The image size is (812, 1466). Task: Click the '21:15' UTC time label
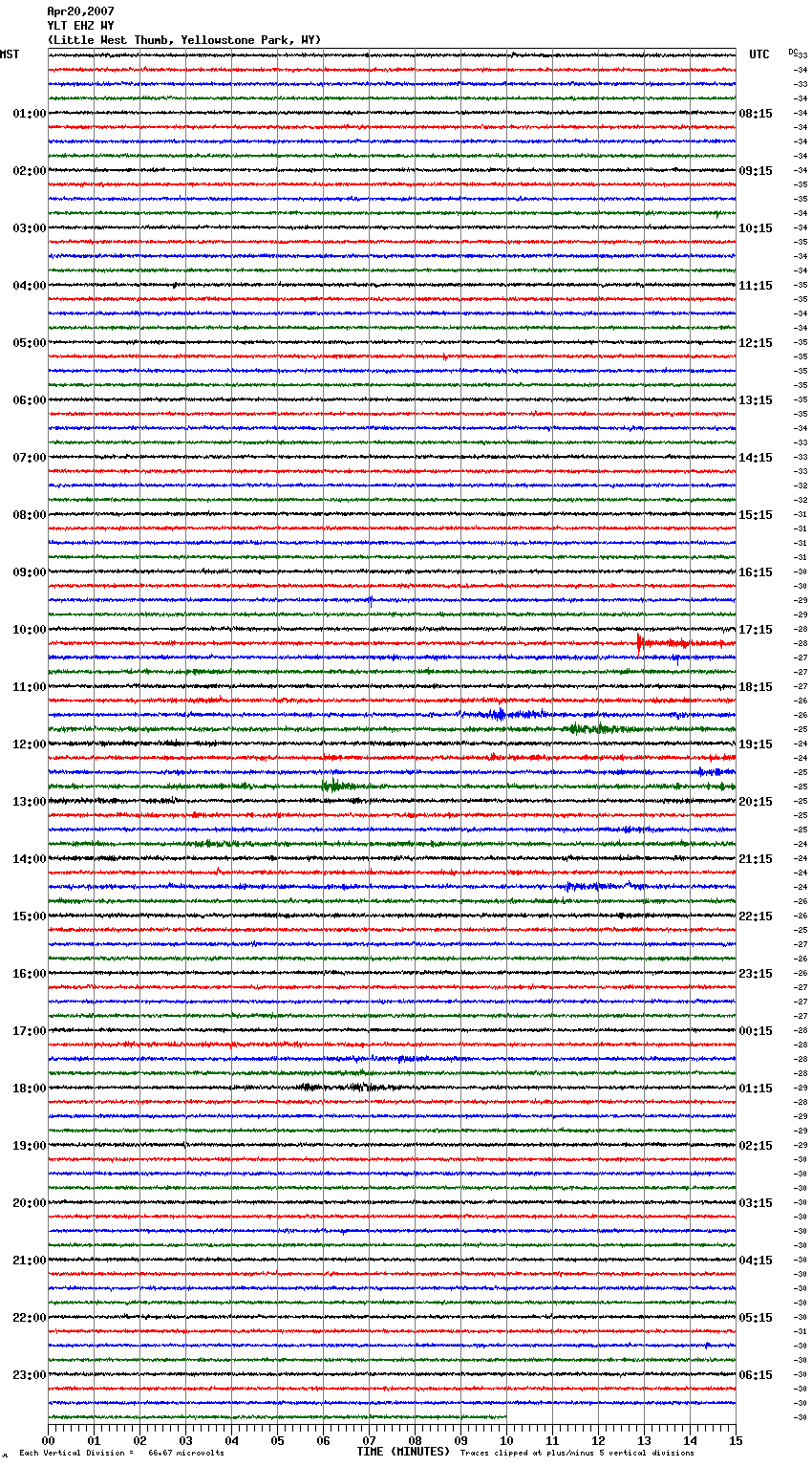click(756, 859)
